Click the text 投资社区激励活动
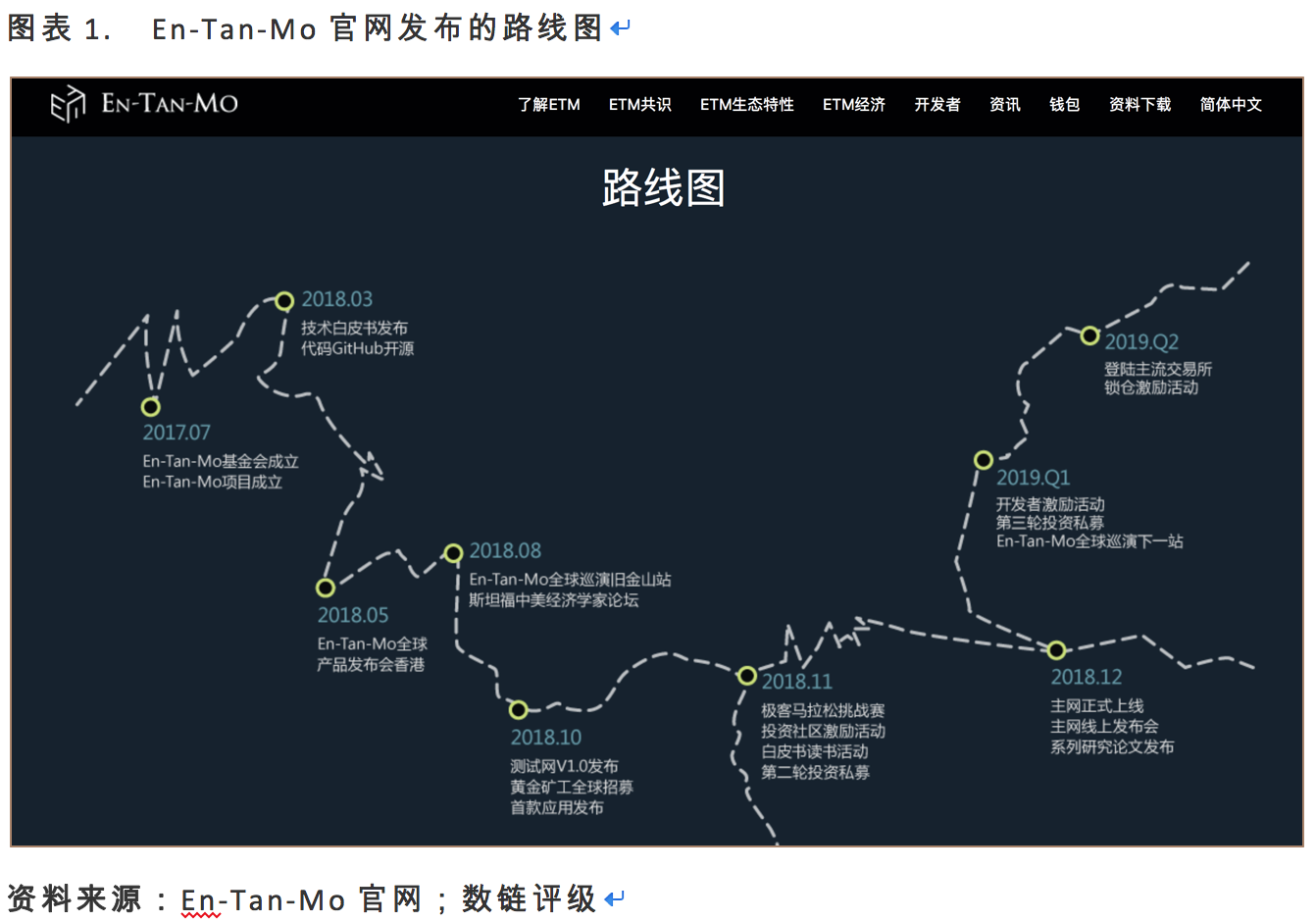 tap(823, 731)
